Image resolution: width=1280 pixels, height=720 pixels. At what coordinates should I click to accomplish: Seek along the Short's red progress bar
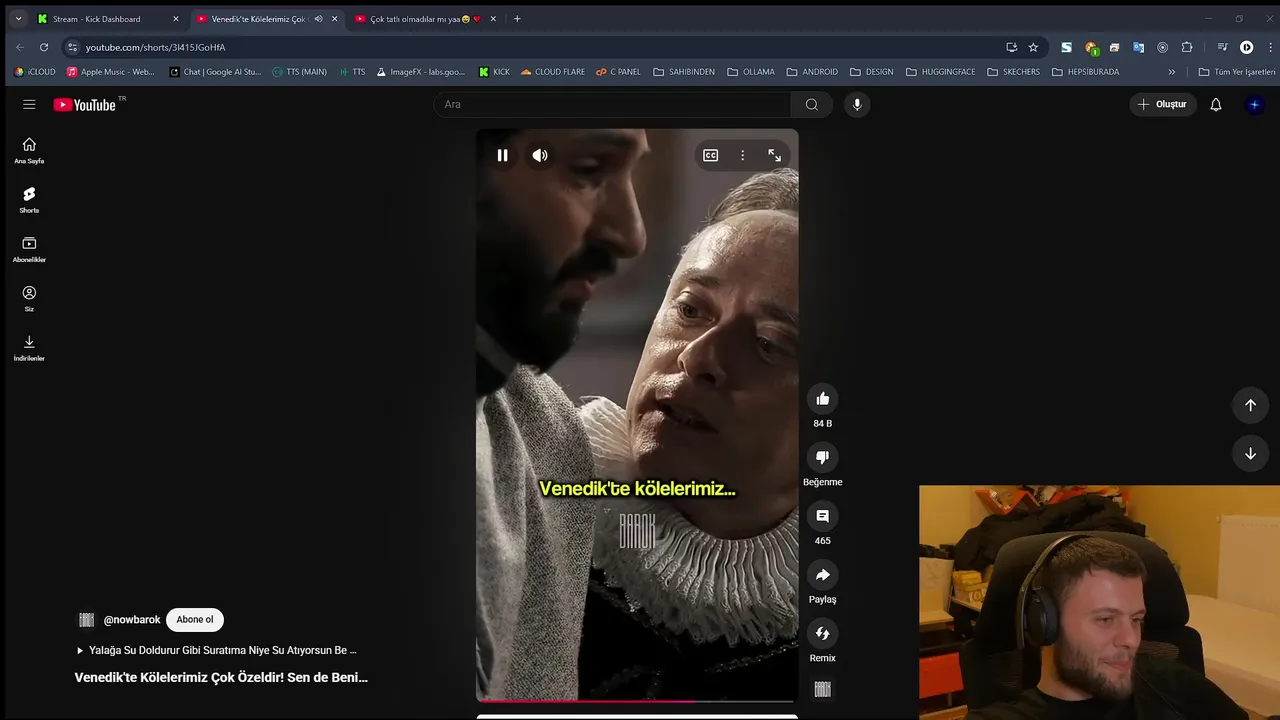(637, 701)
